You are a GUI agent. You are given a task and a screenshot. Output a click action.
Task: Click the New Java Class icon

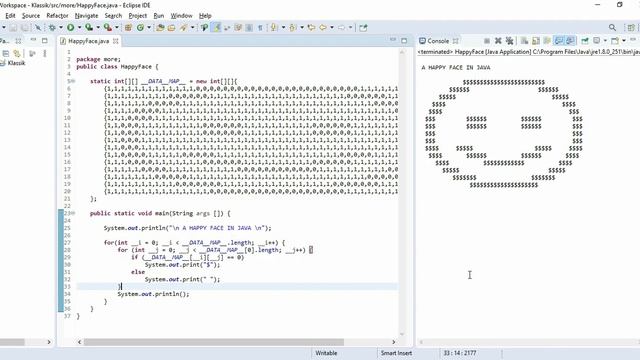[x=140, y=27]
